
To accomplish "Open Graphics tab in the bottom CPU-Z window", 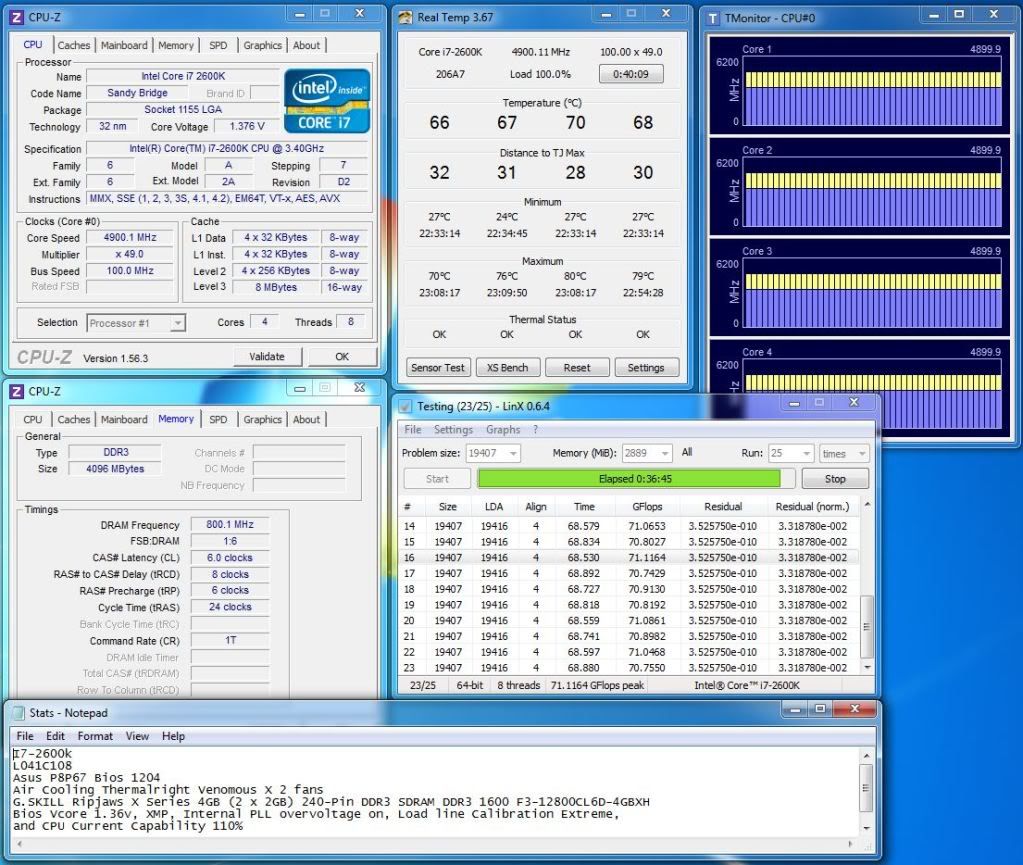I will (262, 419).
